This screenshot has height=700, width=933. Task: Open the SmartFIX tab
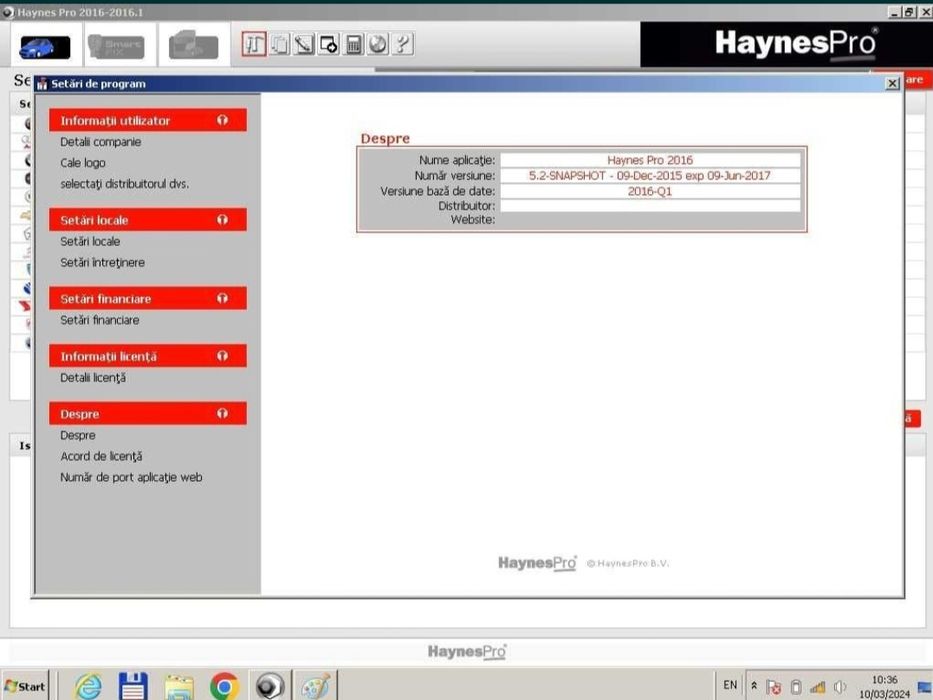click(x=117, y=46)
